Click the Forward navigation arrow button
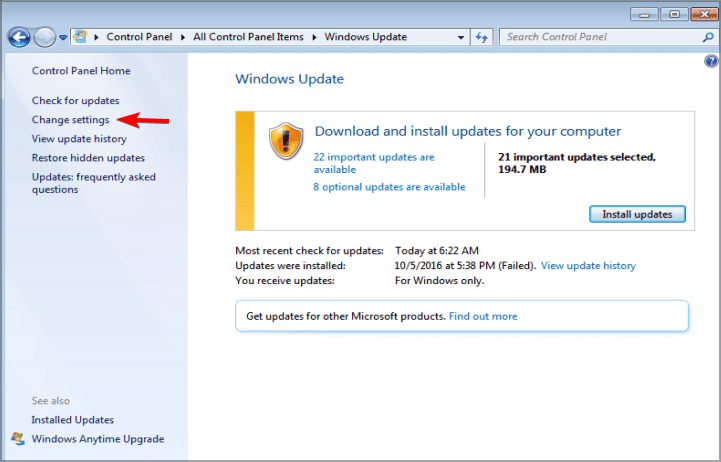This screenshot has width=721, height=462. [45, 37]
